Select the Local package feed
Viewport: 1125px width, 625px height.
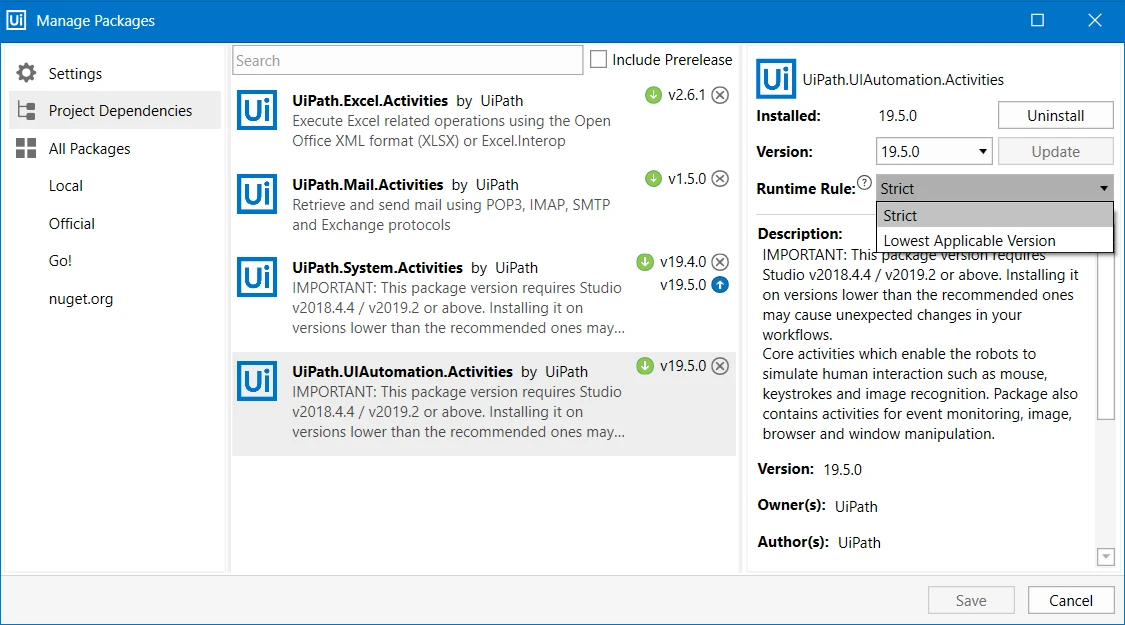click(65, 186)
